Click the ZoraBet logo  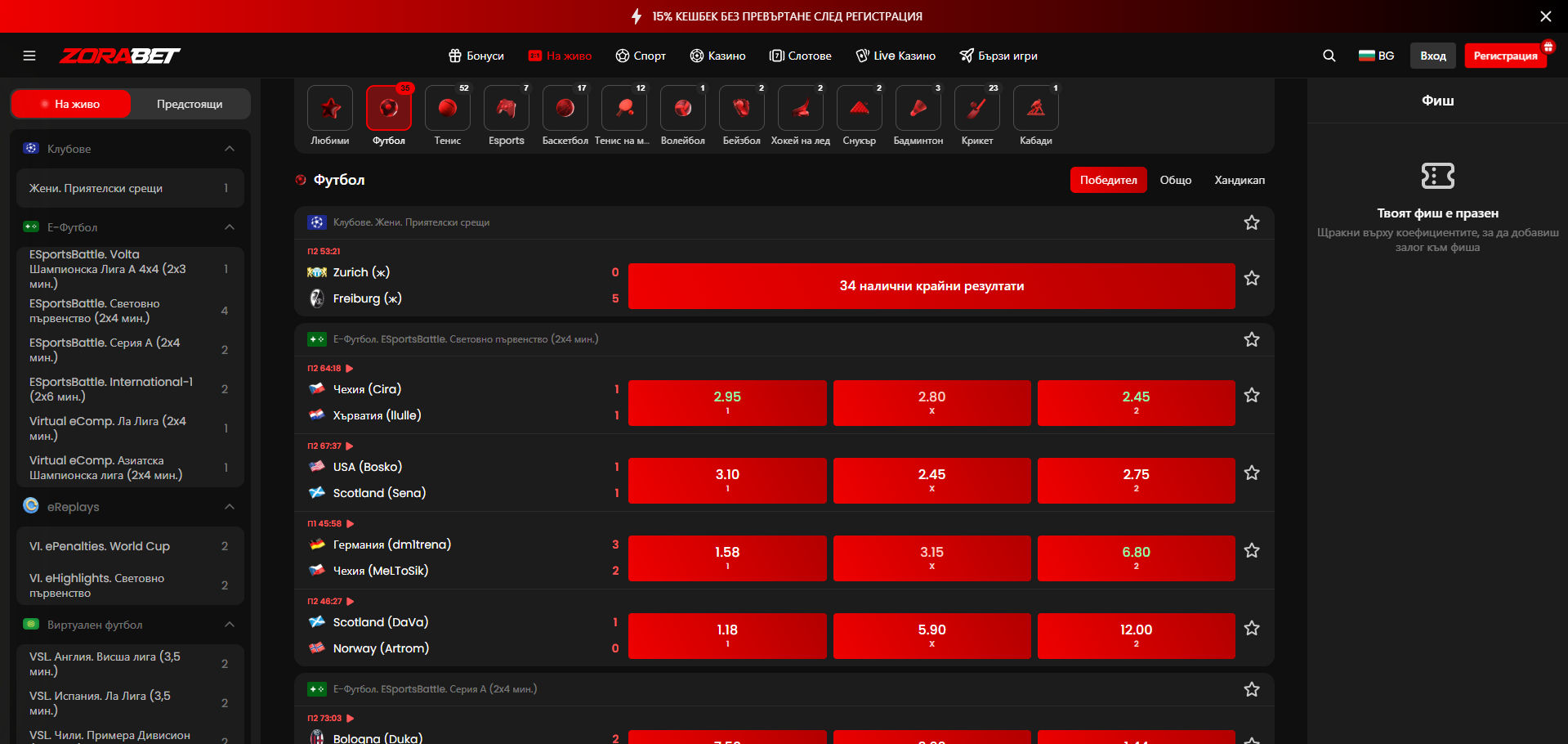pos(120,56)
